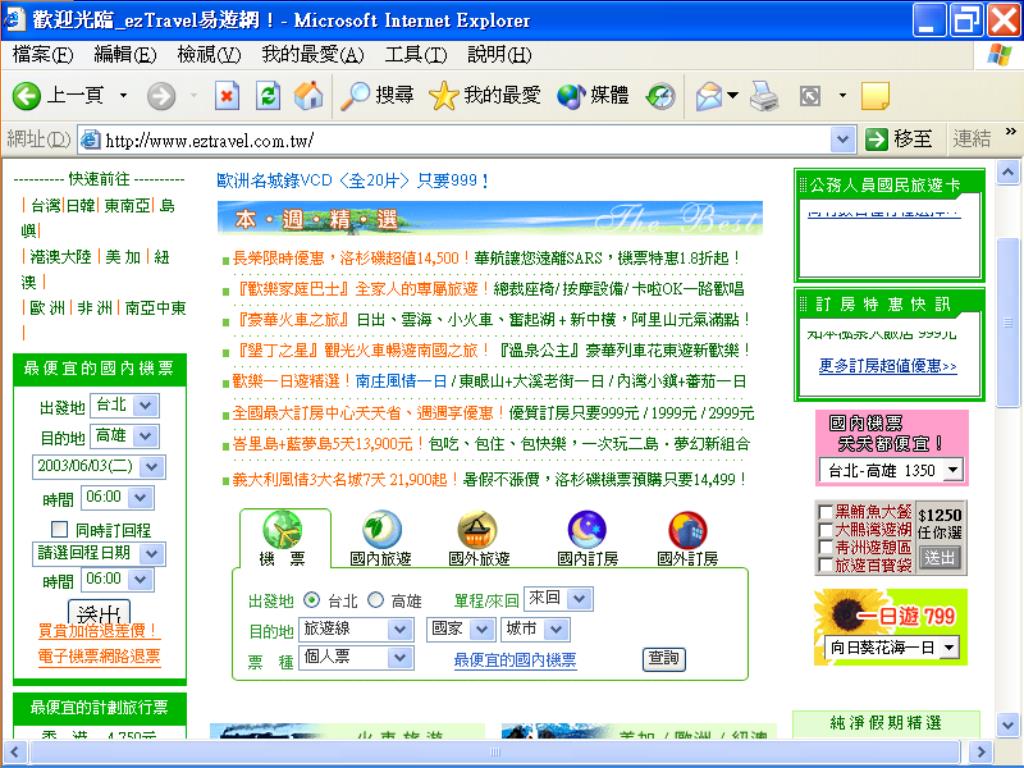Click the 送出 button beside $1250
Screen dimensions: 1024x768
pyautogui.click(x=939, y=558)
